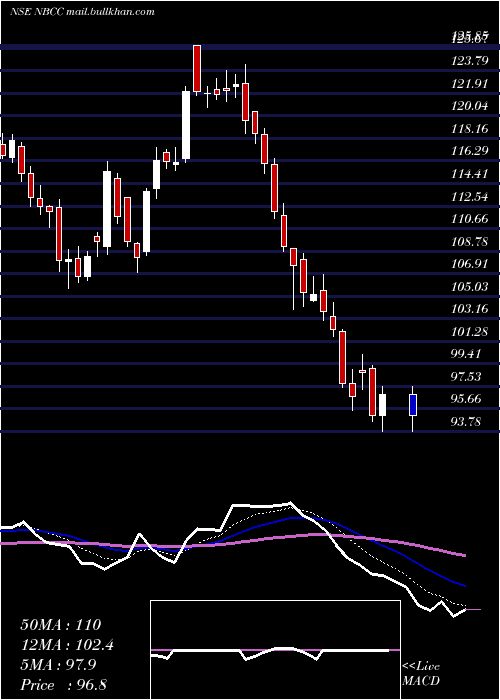Click the 93.78 price axis label

[467, 421]
